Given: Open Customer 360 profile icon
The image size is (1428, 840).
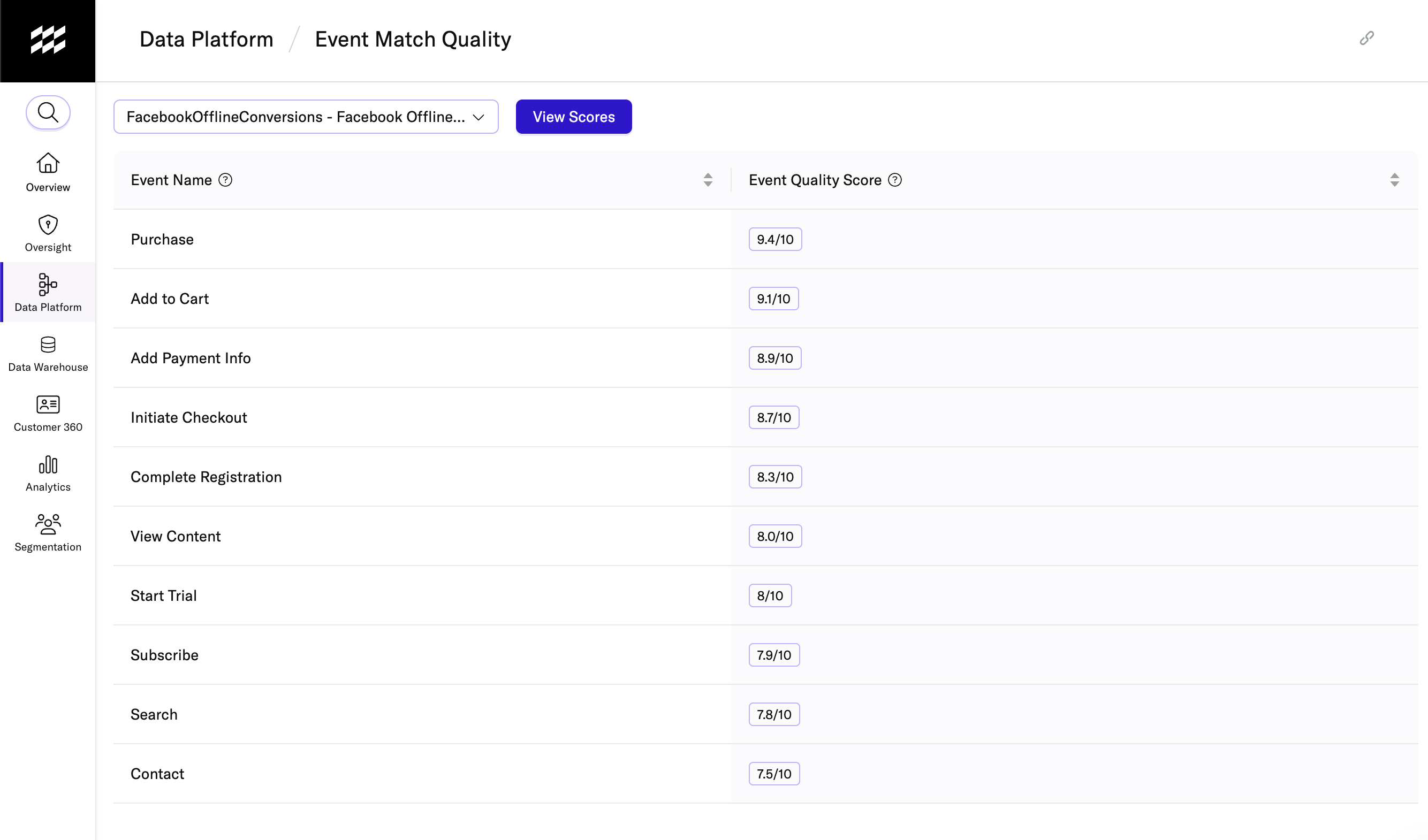Looking at the screenshot, I should tap(48, 405).
